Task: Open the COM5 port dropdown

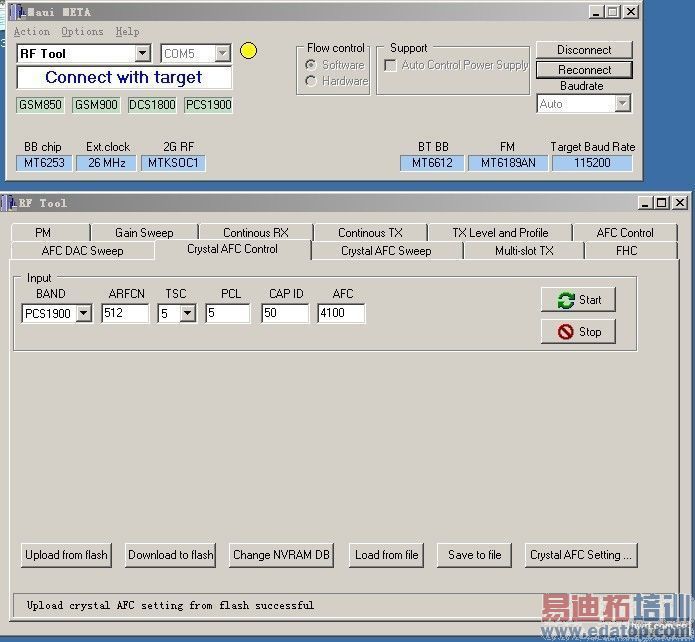Action: [x=222, y=54]
